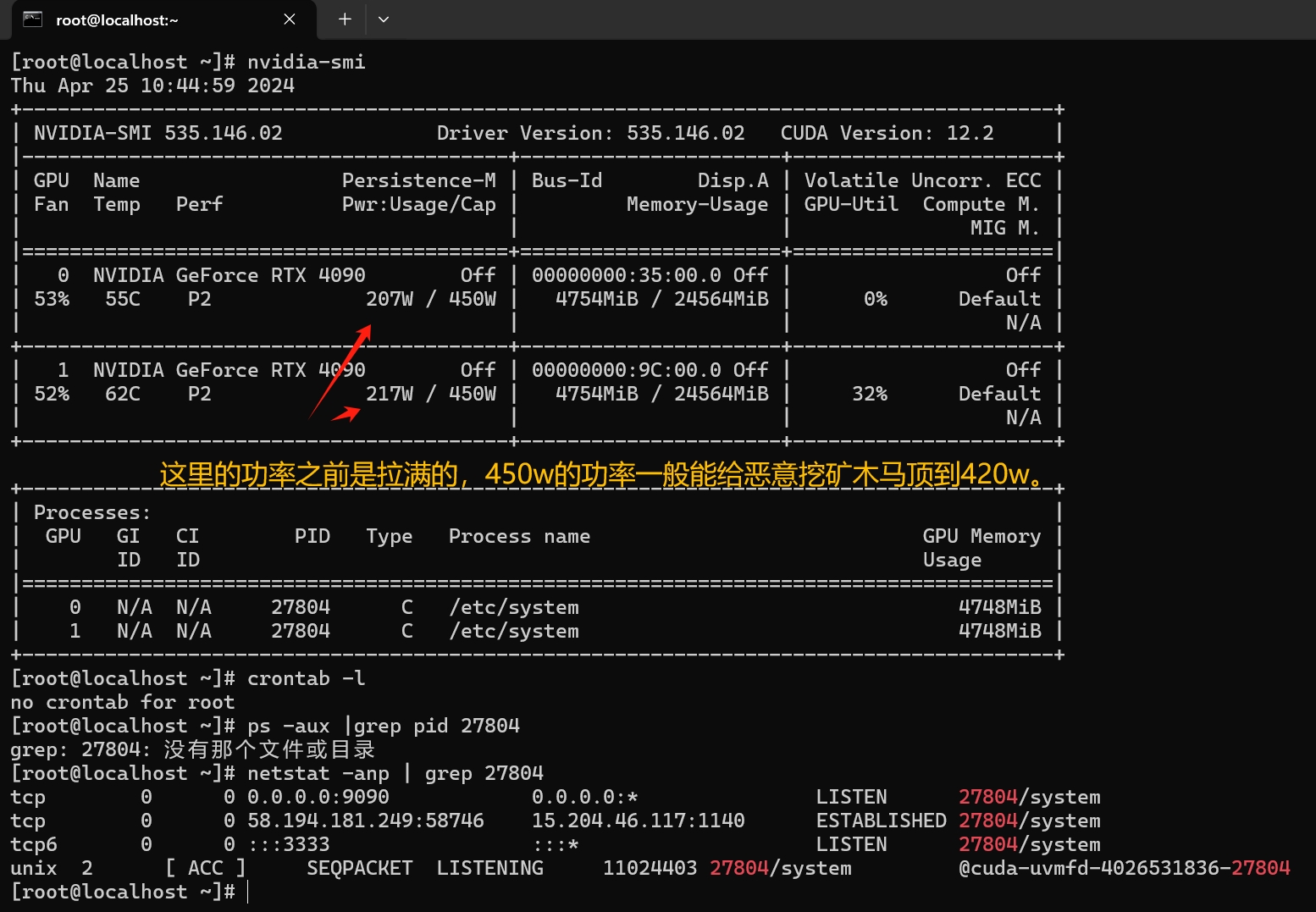
Task: Click the CUDA Version 12.2 text
Action: pyautogui.click(x=887, y=133)
